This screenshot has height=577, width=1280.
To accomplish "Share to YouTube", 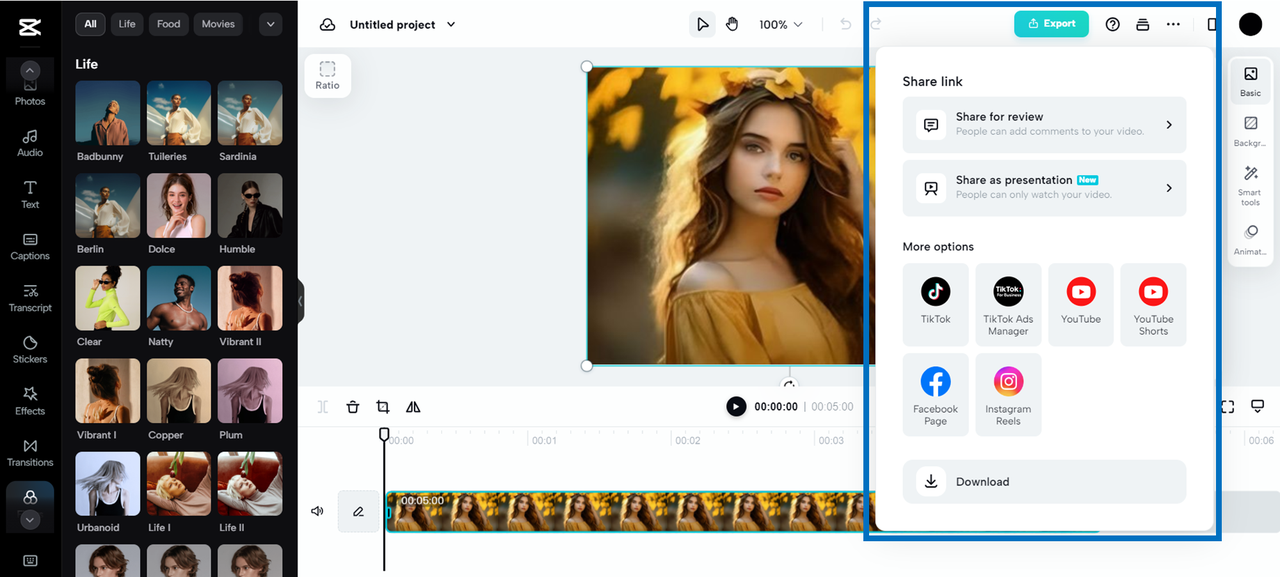I will [1081, 304].
